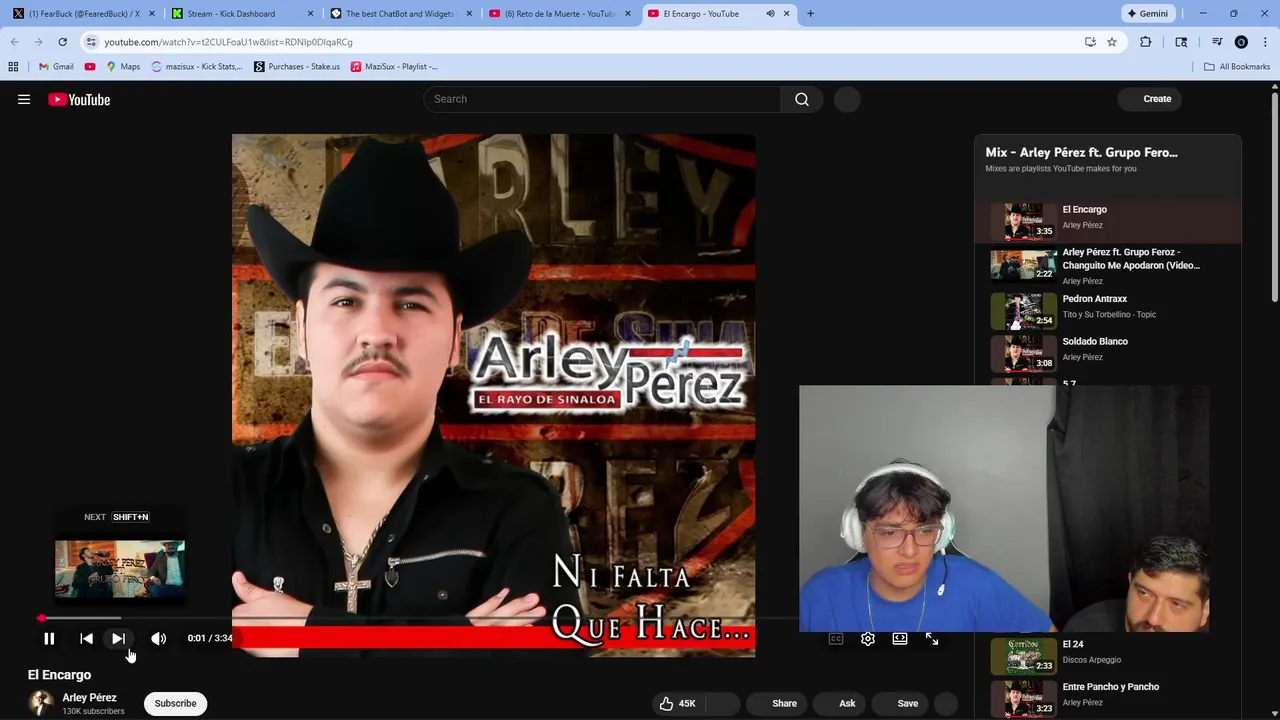Open the tab search icon in the toolbar
The width and height of the screenshot is (1280, 720).
tap(1181, 42)
